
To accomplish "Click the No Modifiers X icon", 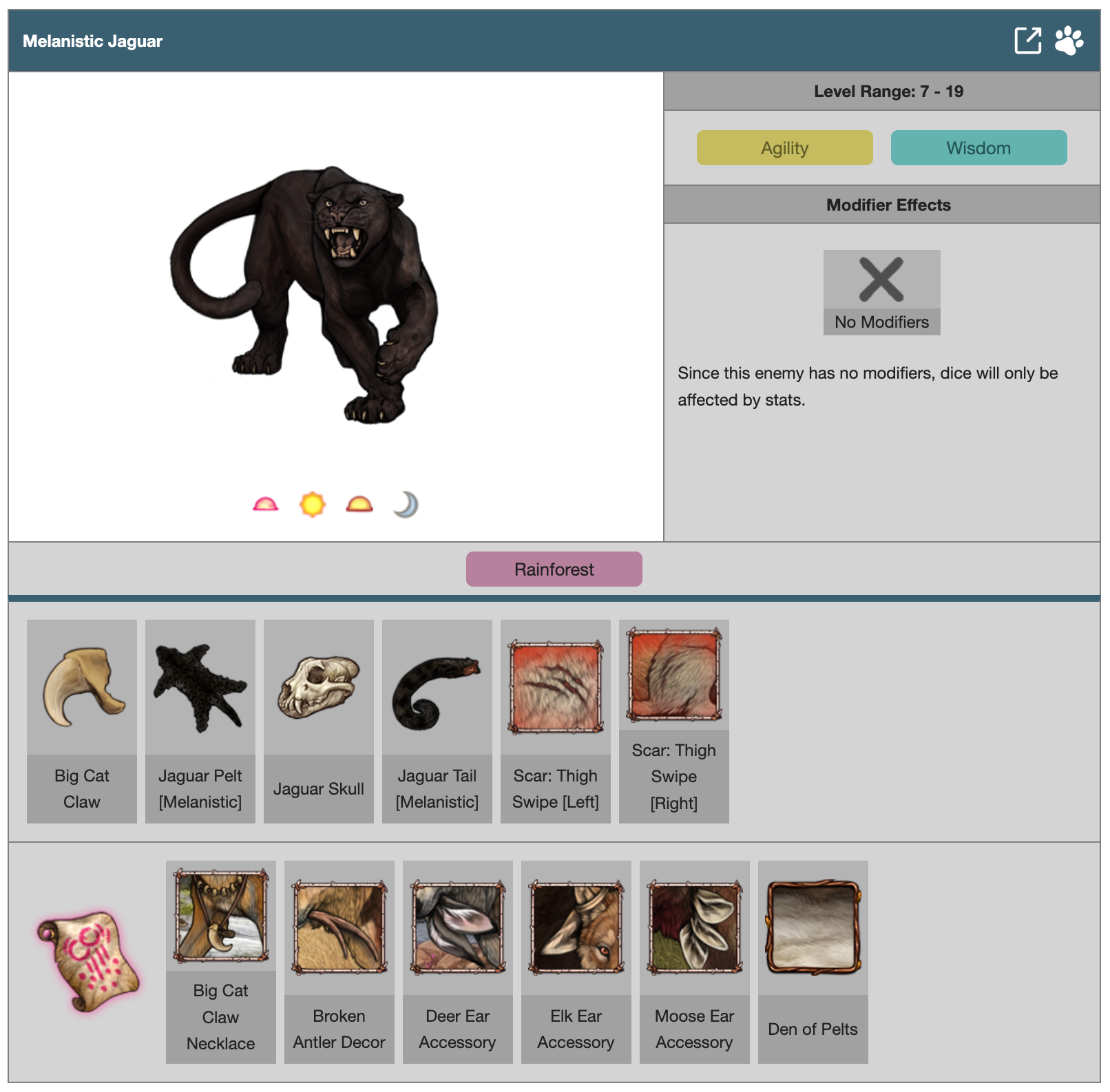I will 881,280.
